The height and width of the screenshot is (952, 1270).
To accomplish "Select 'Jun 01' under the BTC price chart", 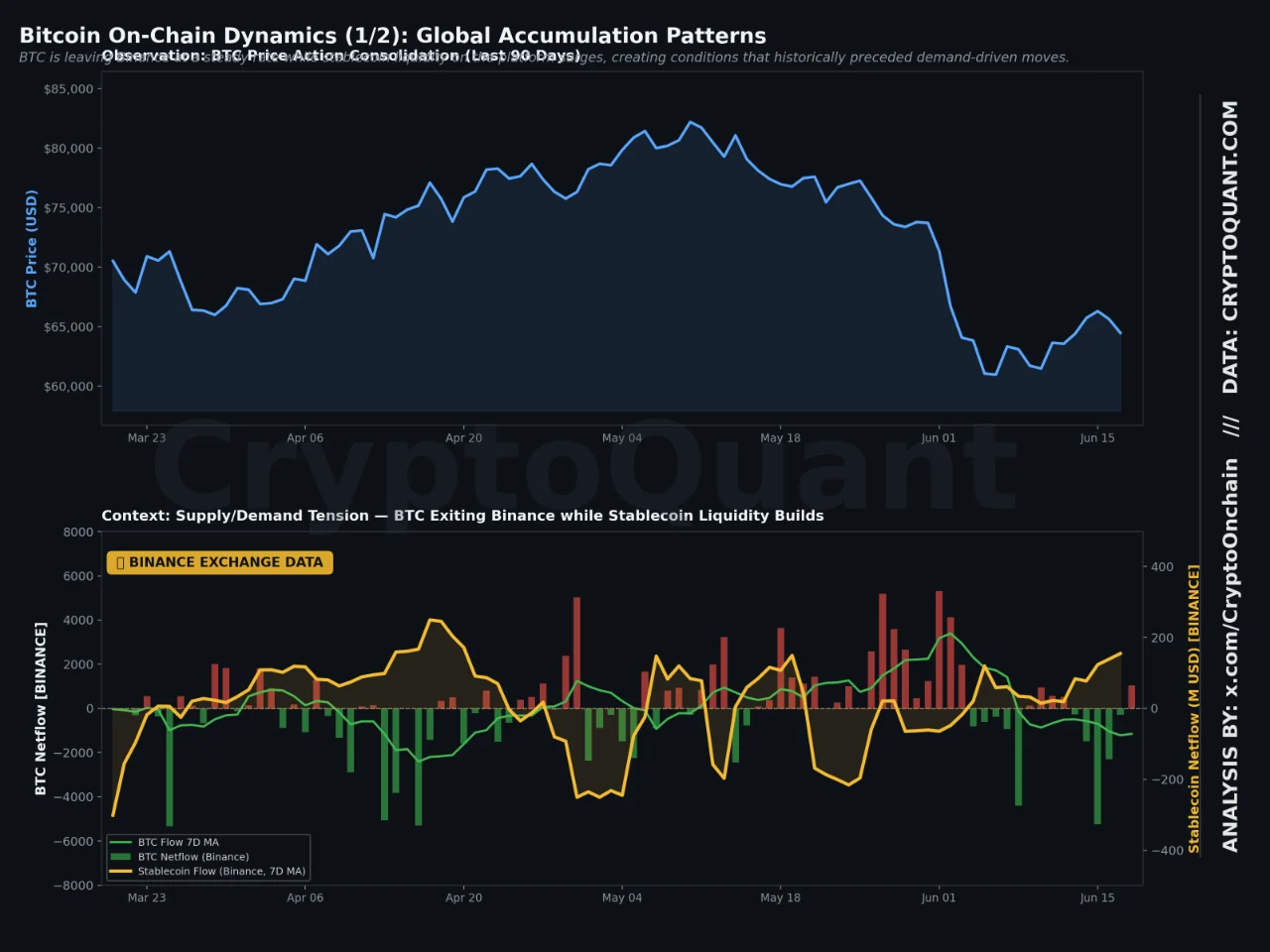I will pyautogui.click(x=939, y=438).
